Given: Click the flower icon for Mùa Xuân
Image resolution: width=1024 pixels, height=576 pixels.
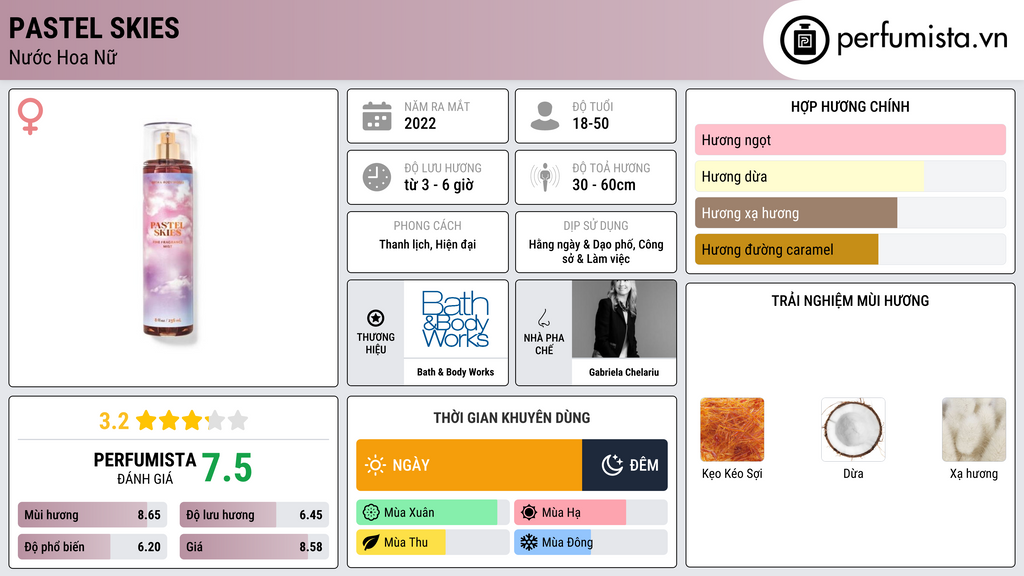Looking at the screenshot, I should (371, 513).
